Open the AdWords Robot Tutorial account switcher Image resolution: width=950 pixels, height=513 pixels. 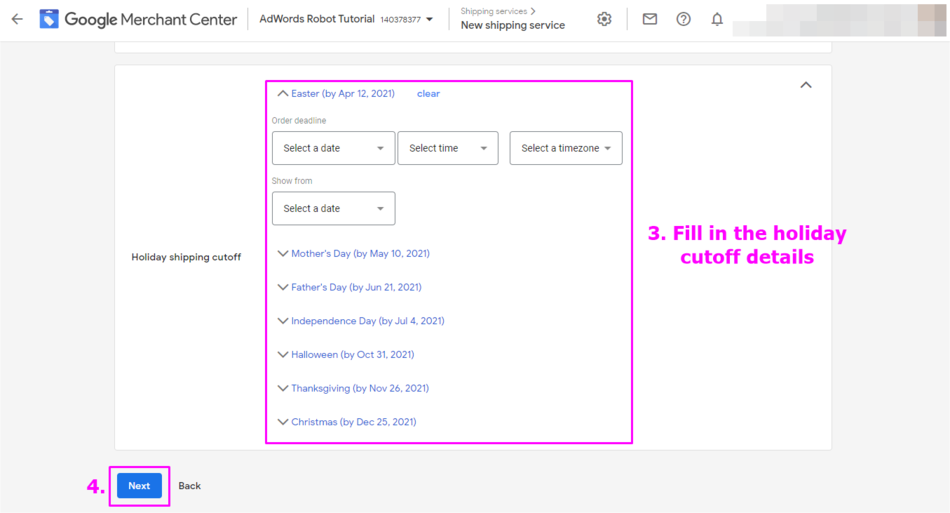[346, 19]
